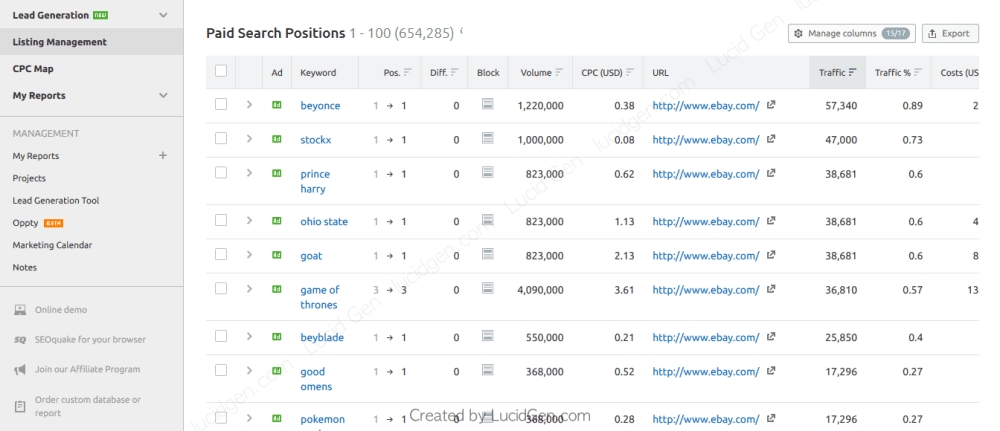1000x431 pixels.
Task: Click the Export button
Action: coord(949,33)
